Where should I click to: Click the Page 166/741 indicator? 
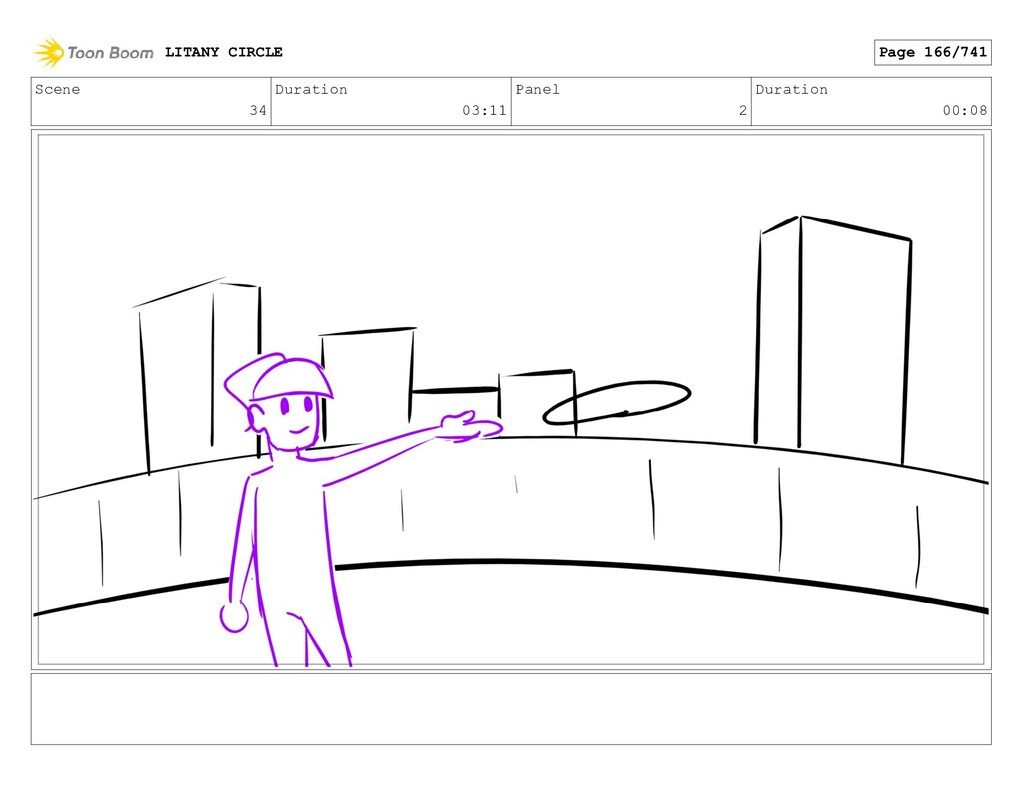pyautogui.click(x=933, y=52)
